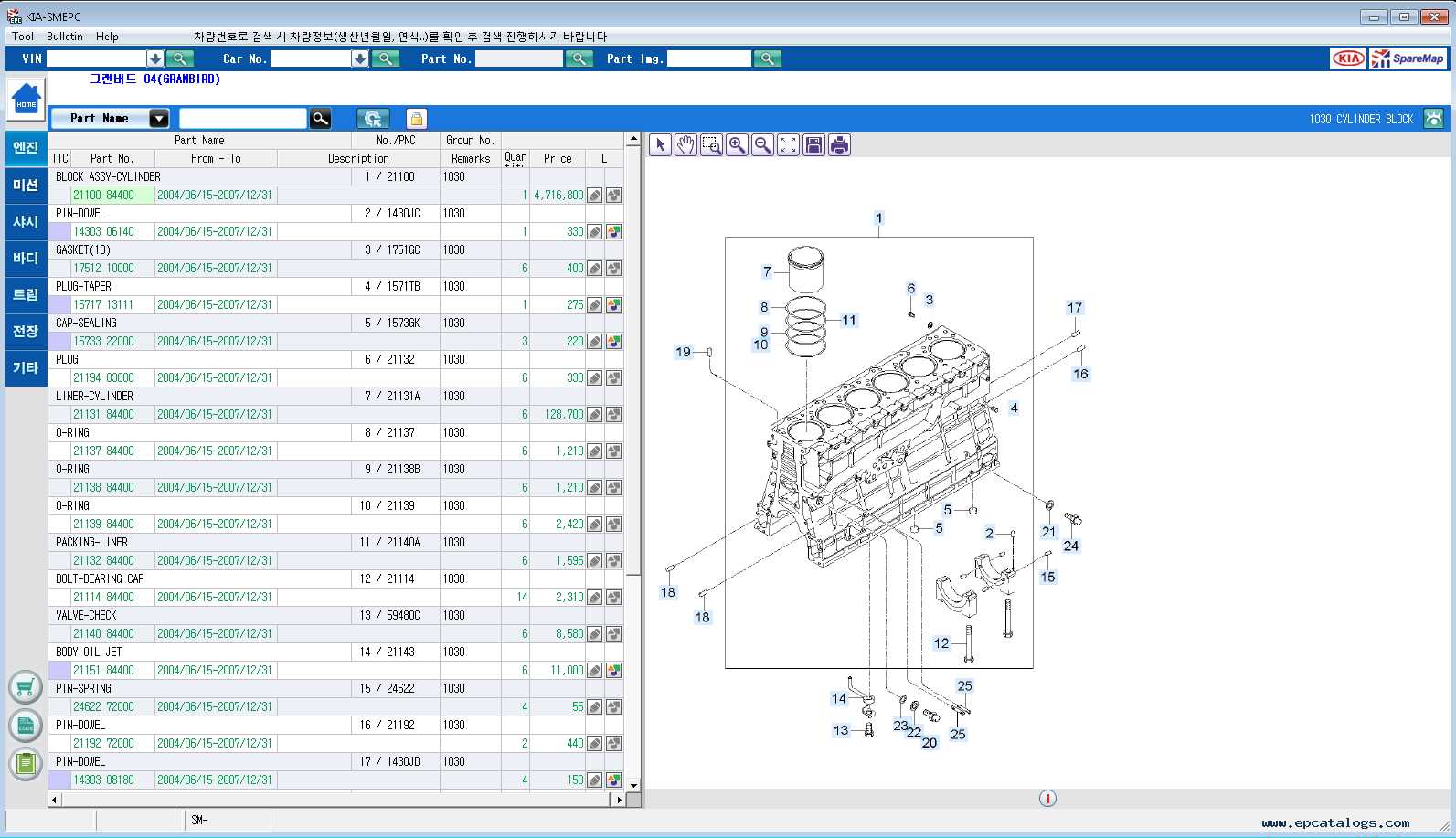Click the pencil icon in the 21100 84400 row

click(x=595, y=195)
